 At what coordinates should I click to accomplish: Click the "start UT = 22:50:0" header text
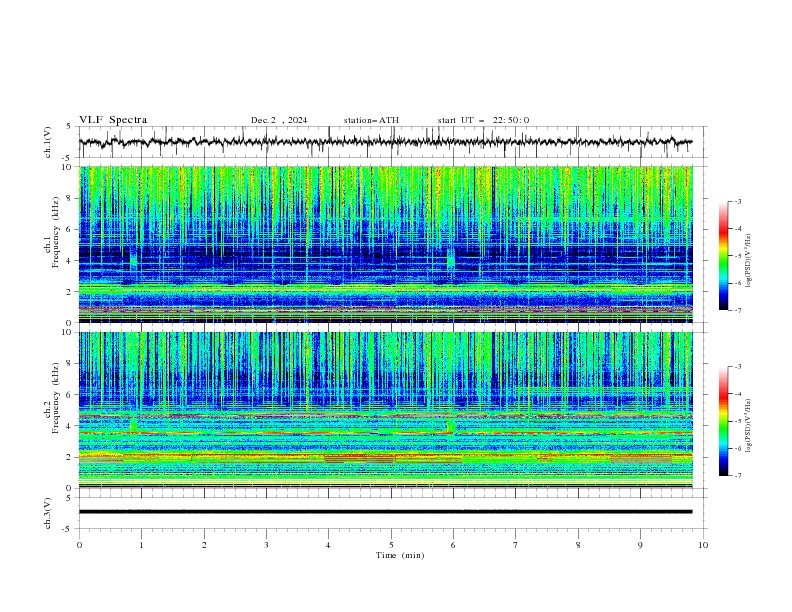483,120
